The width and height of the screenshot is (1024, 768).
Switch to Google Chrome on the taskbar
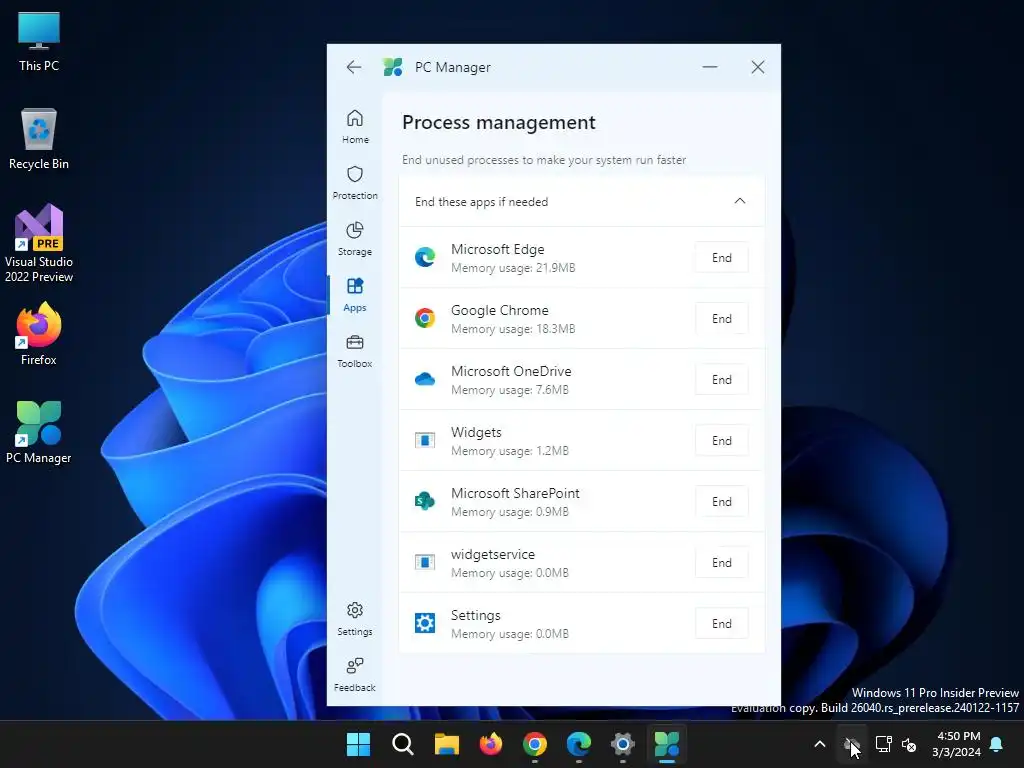pos(535,744)
